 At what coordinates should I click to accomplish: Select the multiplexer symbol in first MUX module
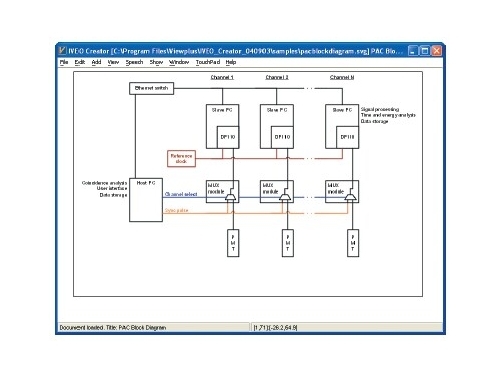pos(231,198)
